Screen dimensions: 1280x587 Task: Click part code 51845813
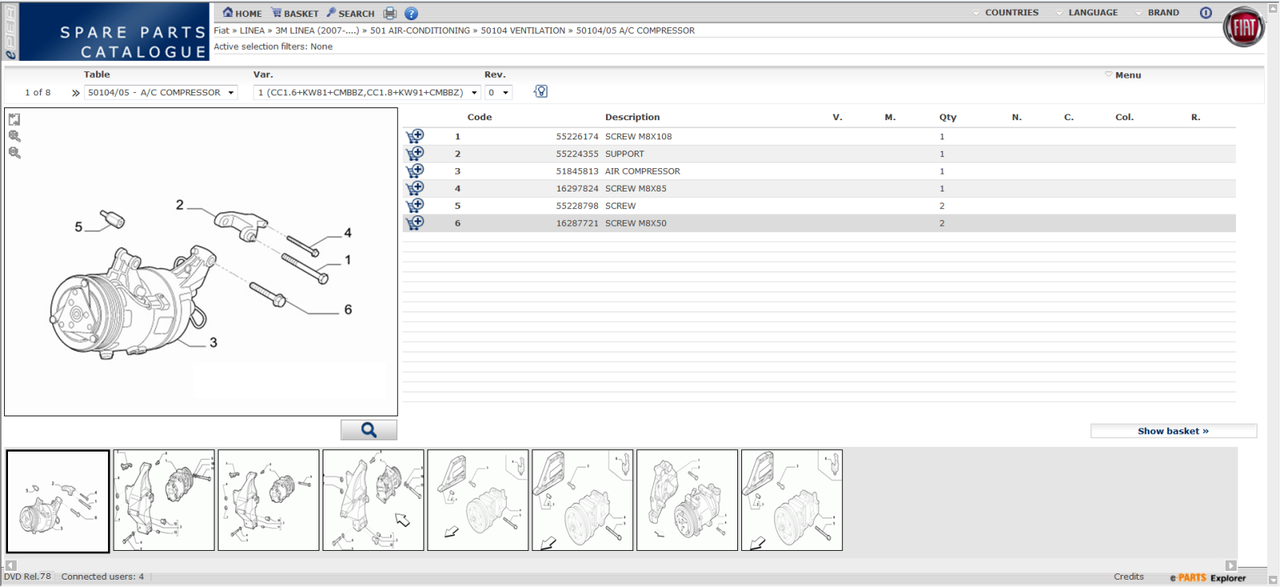point(577,171)
